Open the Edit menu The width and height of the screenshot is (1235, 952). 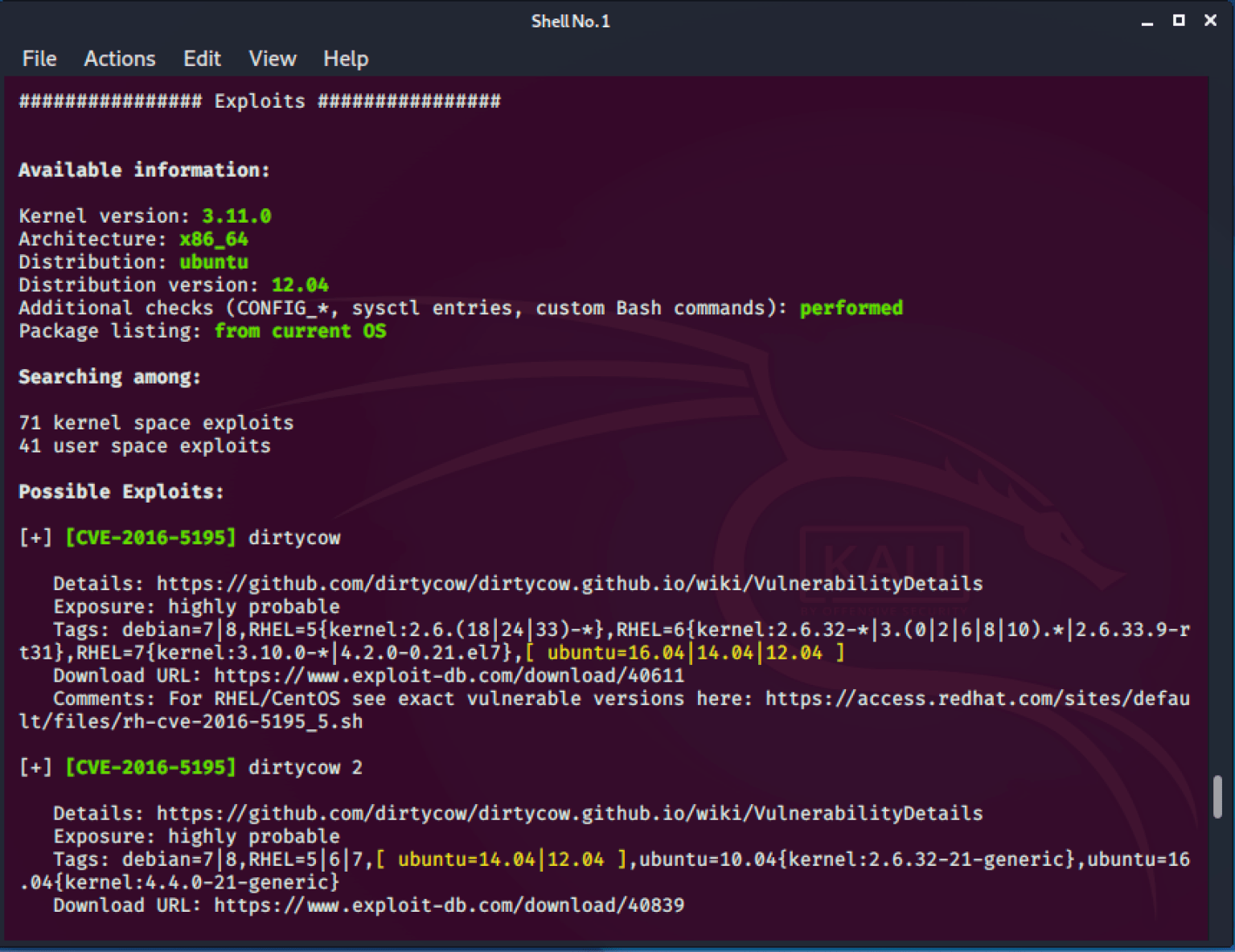pos(202,59)
